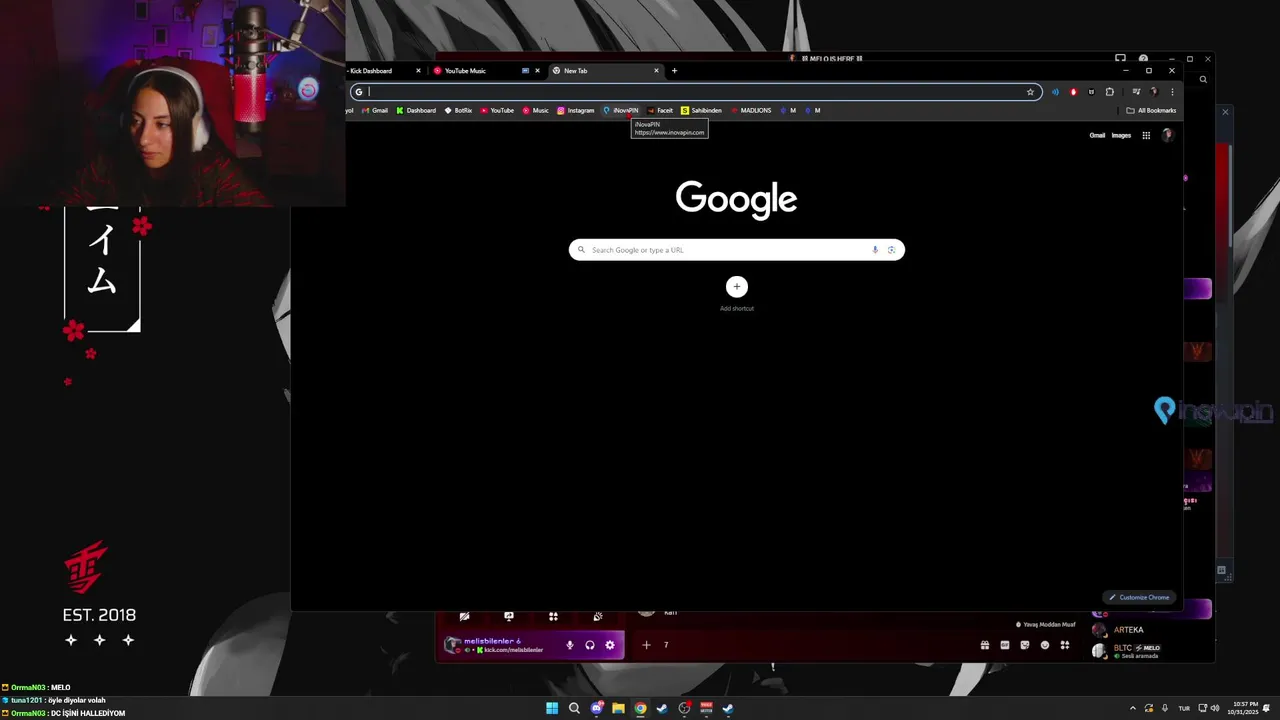Expand the All Bookmarks folder
Viewport: 1280px width, 720px height.
(1151, 111)
